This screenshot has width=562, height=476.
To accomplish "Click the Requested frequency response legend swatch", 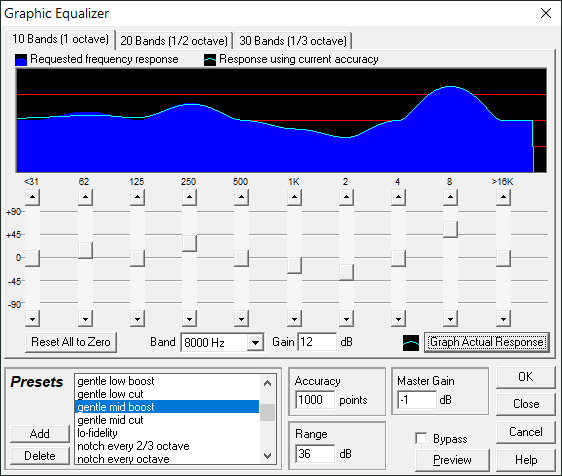I will 21,60.
